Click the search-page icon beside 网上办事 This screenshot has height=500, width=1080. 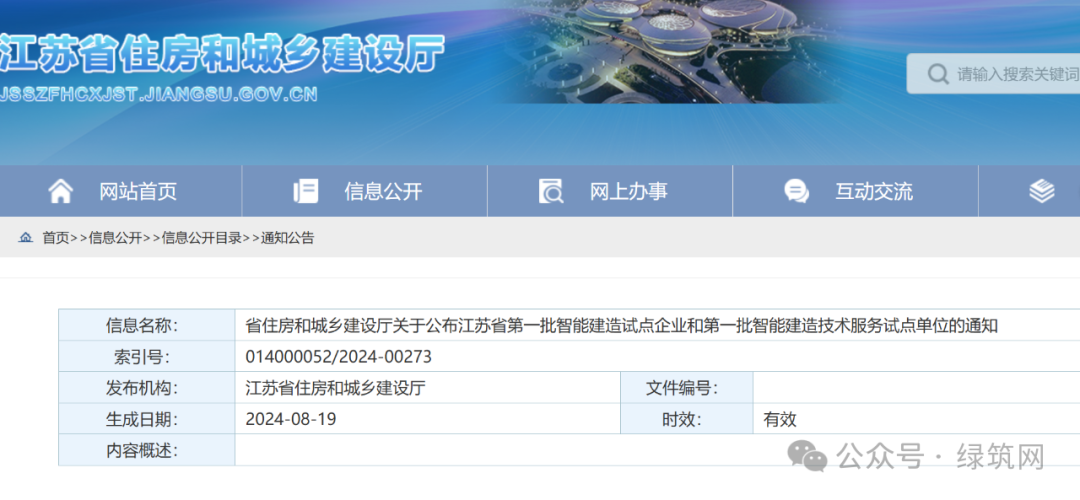(x=551, y=191)
